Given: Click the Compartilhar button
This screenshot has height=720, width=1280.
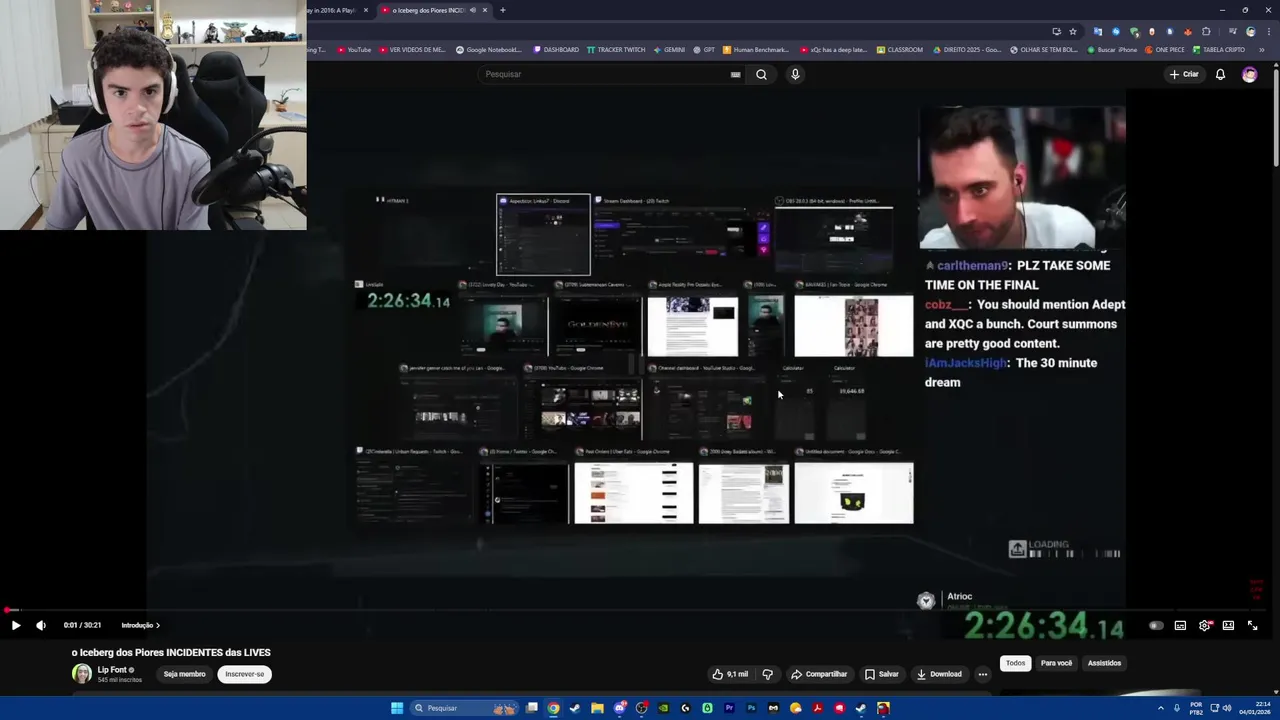Looking at the screenshot, I should click(819, 674).
